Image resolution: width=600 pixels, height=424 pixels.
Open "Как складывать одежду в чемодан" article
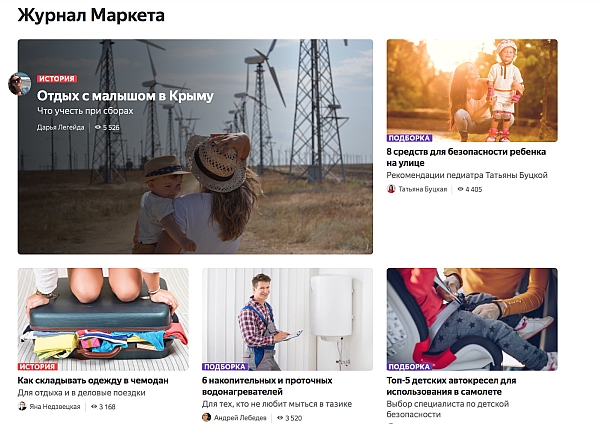coord(93,380)
